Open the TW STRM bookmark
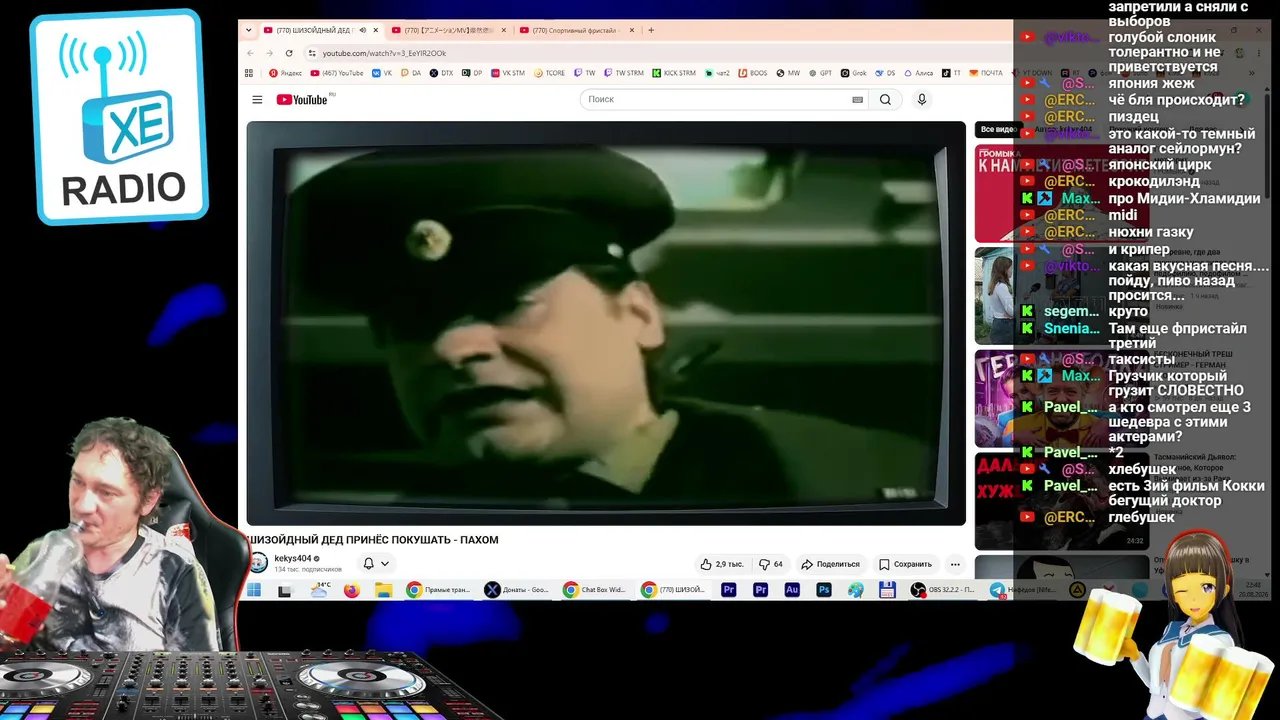The image size is (1280, 720). click(624, 73)
